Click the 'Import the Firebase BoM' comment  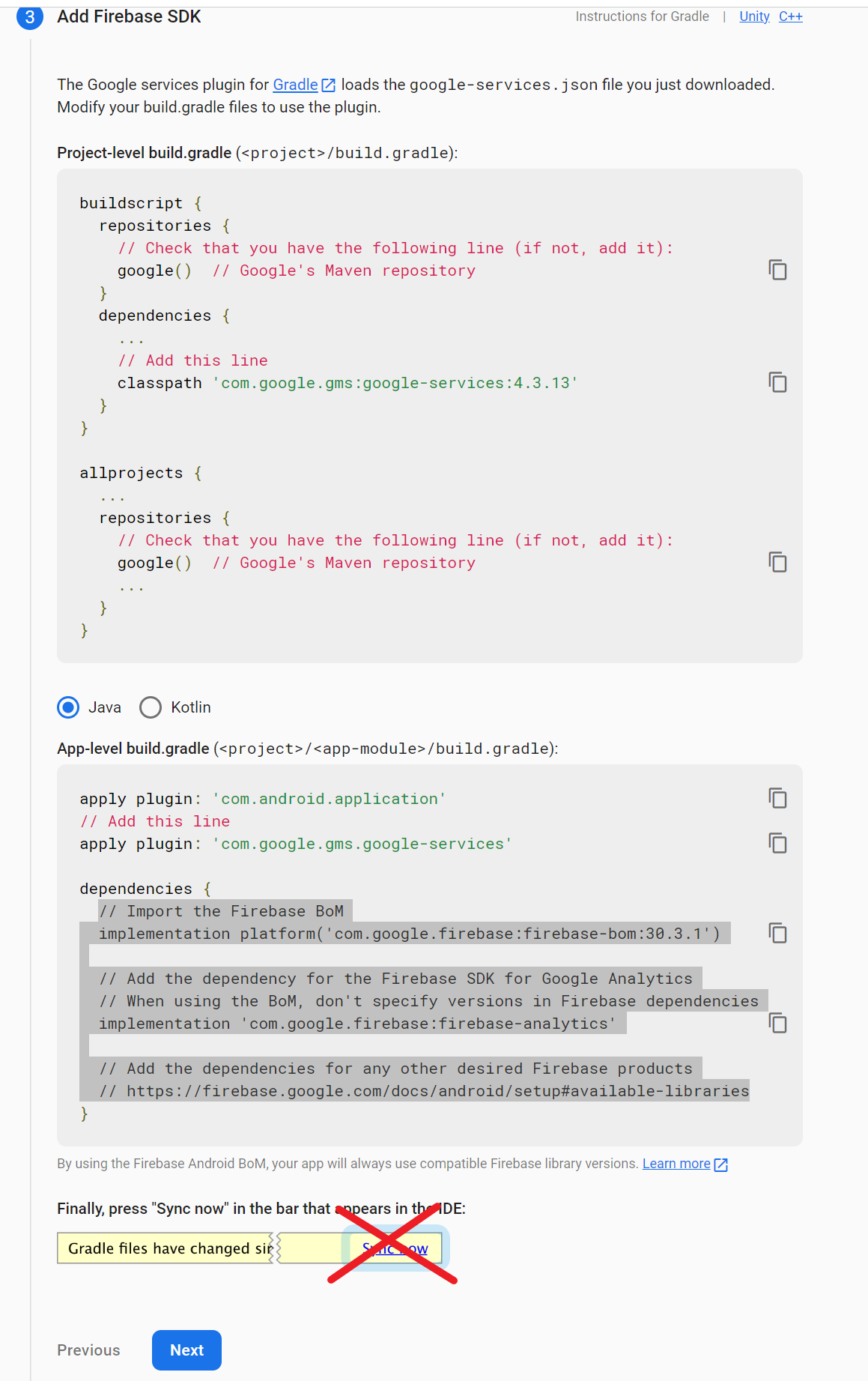(221, 911)
